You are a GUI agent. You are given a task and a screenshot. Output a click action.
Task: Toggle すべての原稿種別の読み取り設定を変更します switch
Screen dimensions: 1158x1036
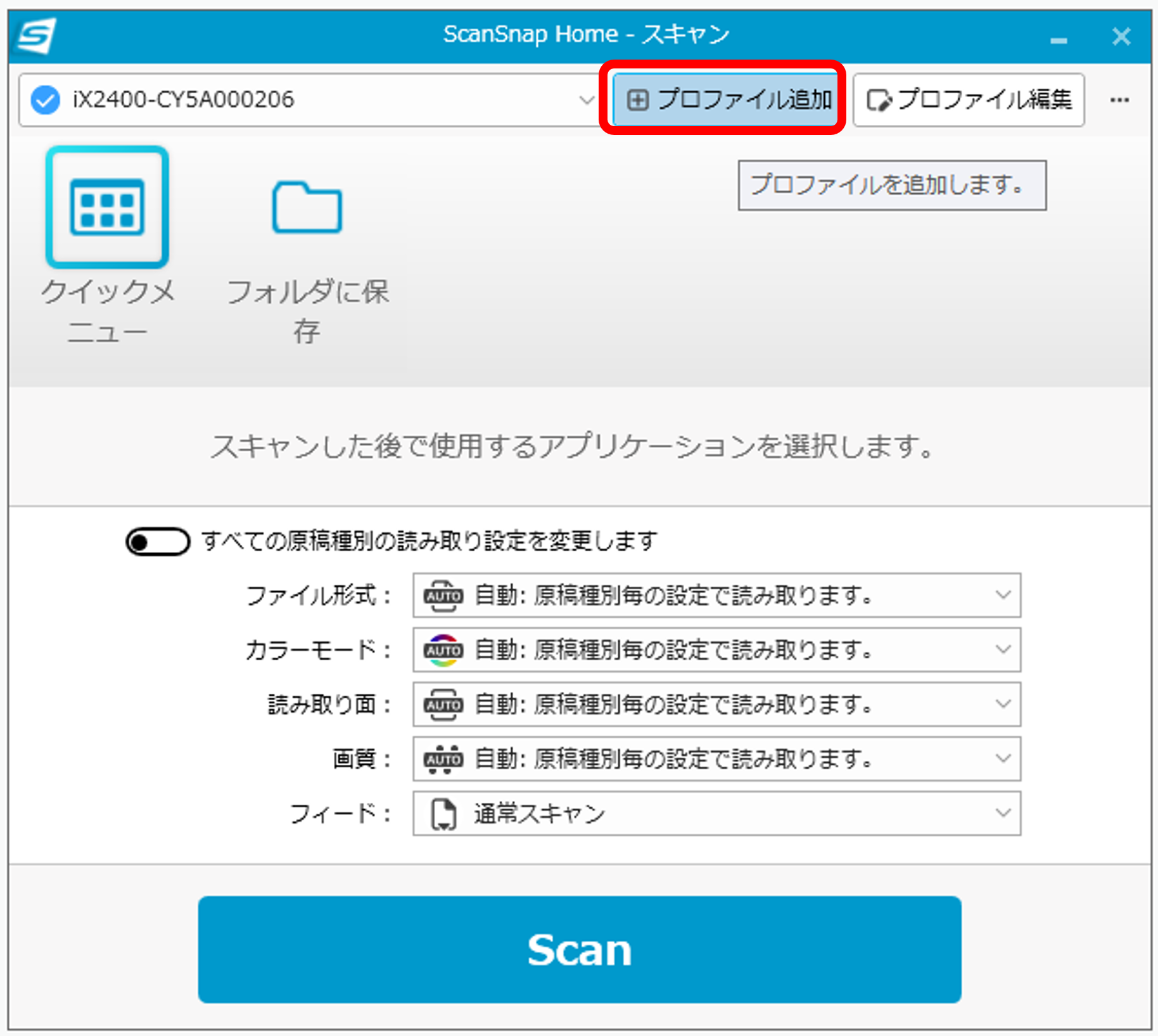pyautogui.click(x=157, y=542)
